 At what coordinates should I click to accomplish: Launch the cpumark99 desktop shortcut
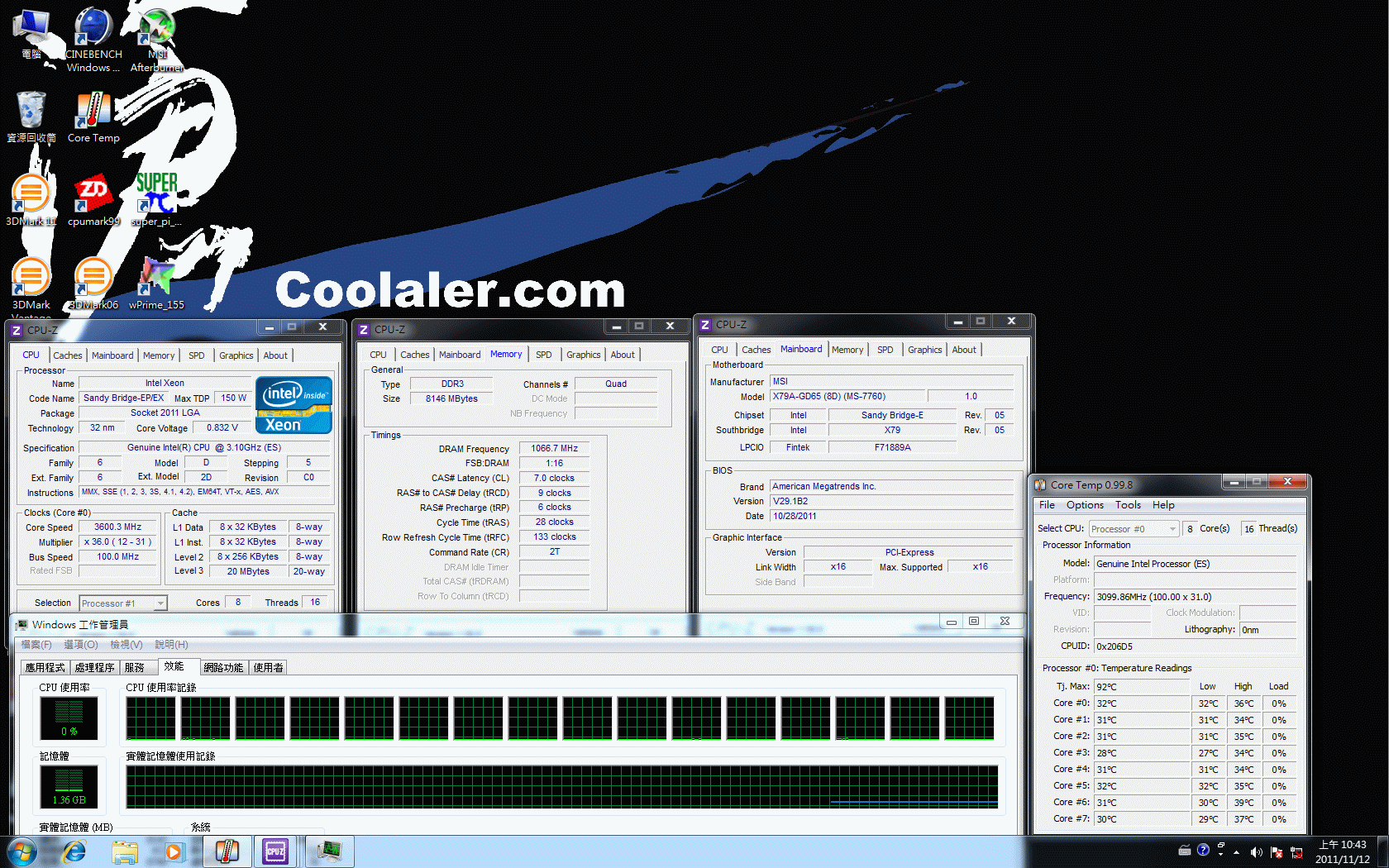(93, 201)
